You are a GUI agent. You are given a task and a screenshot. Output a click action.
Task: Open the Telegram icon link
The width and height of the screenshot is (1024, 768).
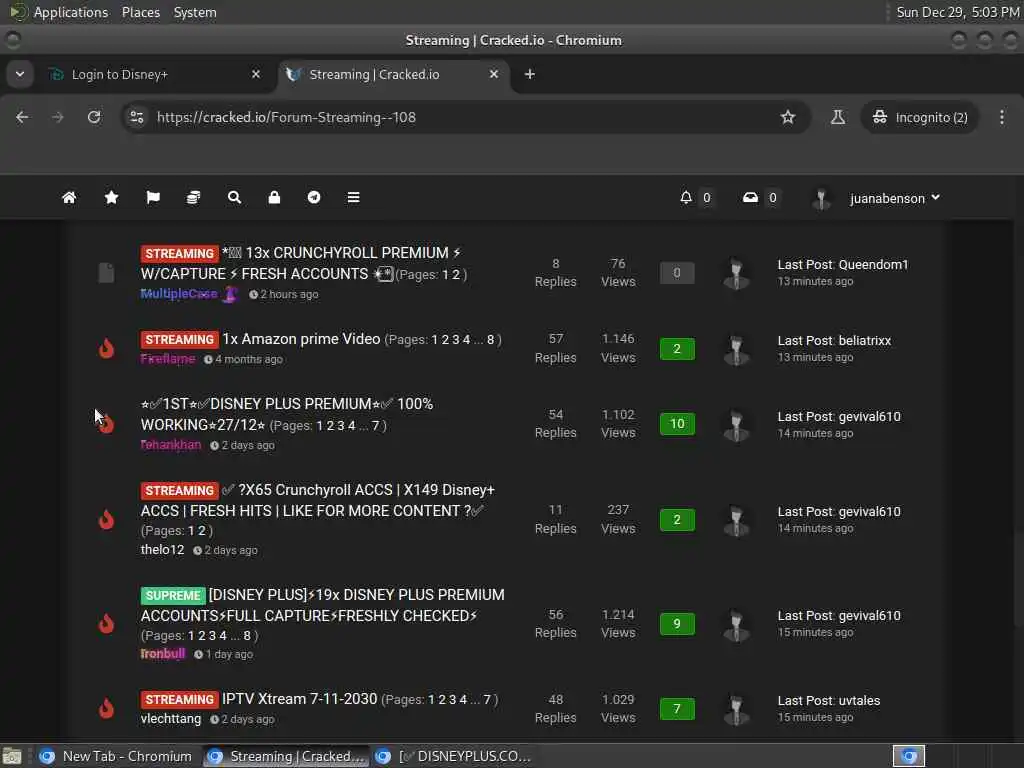314,197
